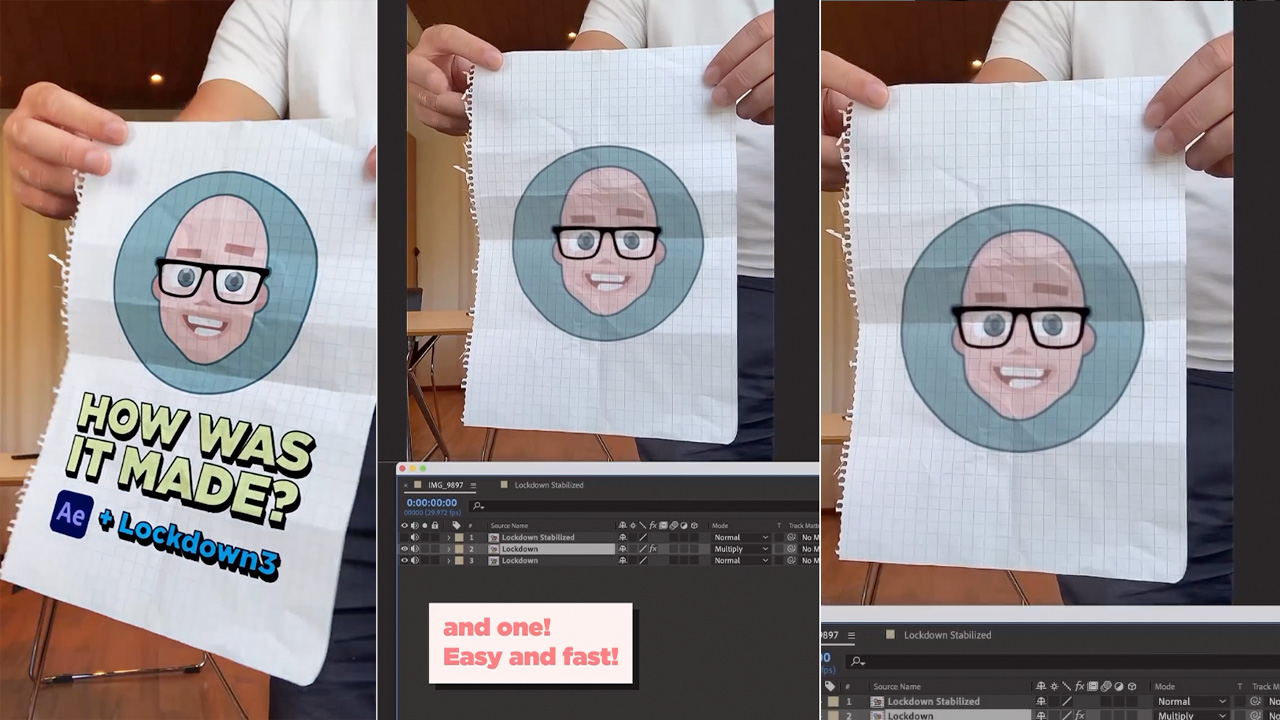Click Audio speaker column header, middle timeline

click(x=414, y=525)
